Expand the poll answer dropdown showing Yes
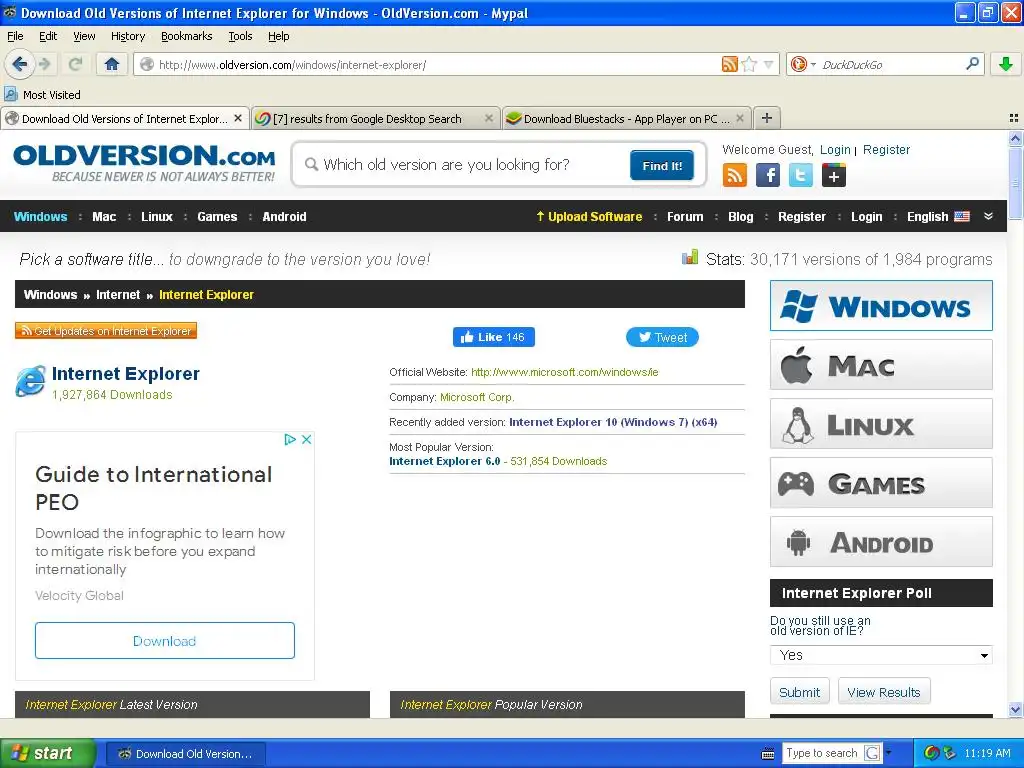 pyautogui.click(x=881, y=655)
